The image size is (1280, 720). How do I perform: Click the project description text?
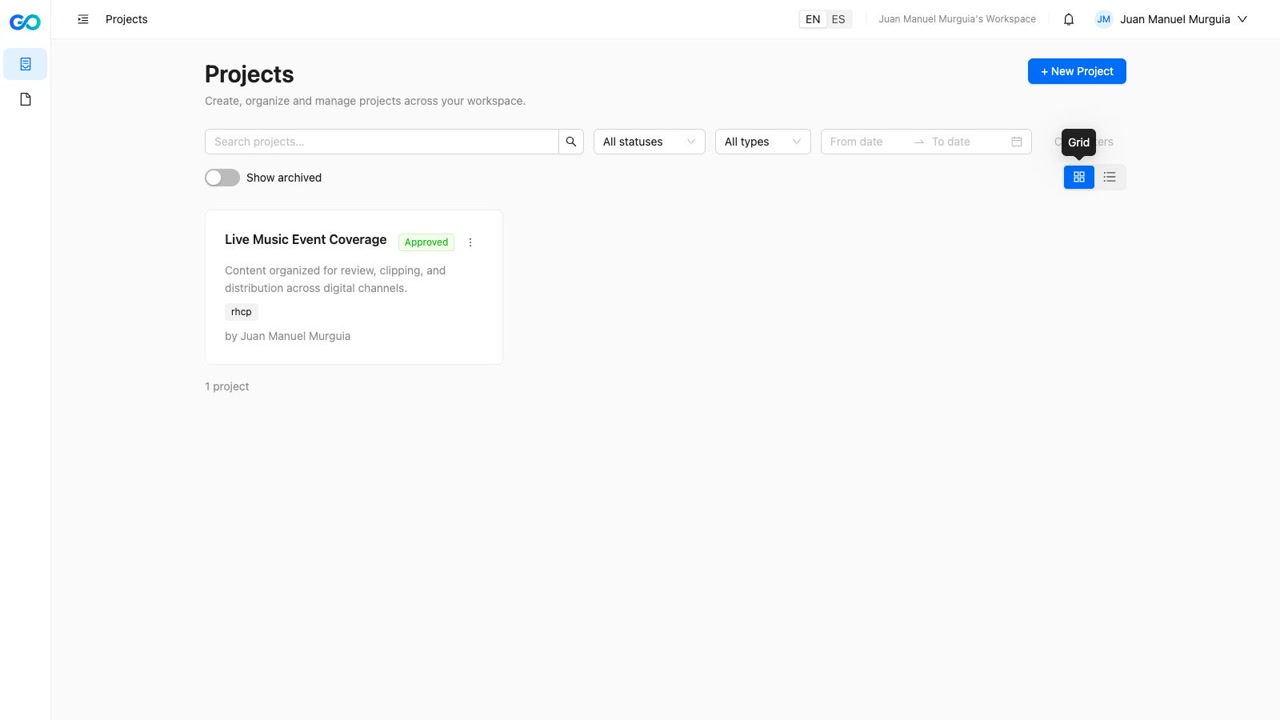point(335,279)
